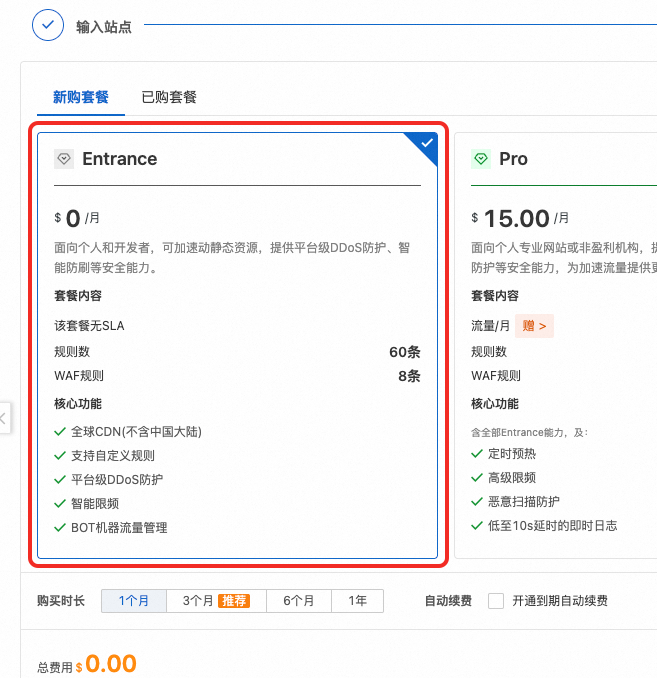The image size is (657, 678).
Task: Click the blue selected checkmark corner badge
Action: (427, 144)
